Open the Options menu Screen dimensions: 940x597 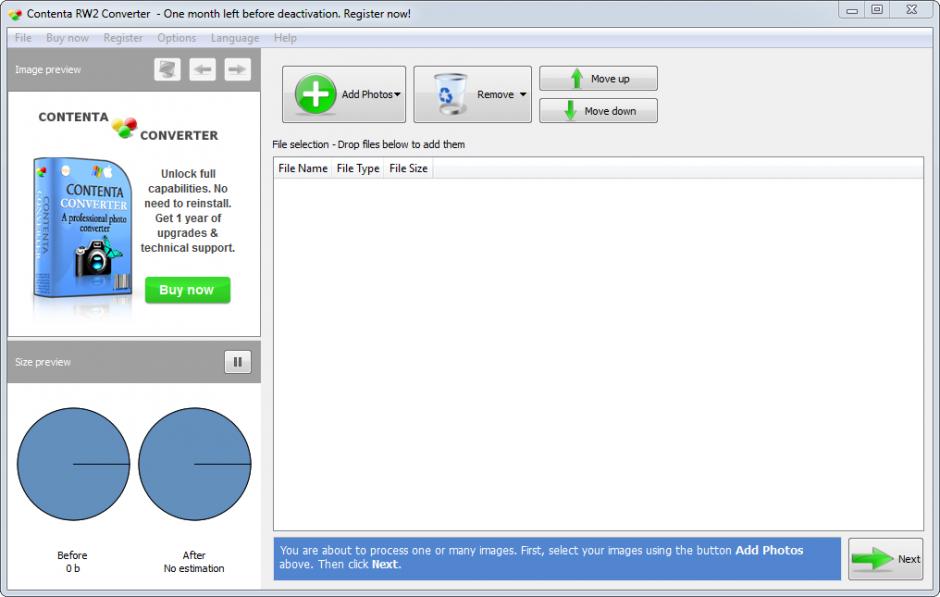[176, 38]
